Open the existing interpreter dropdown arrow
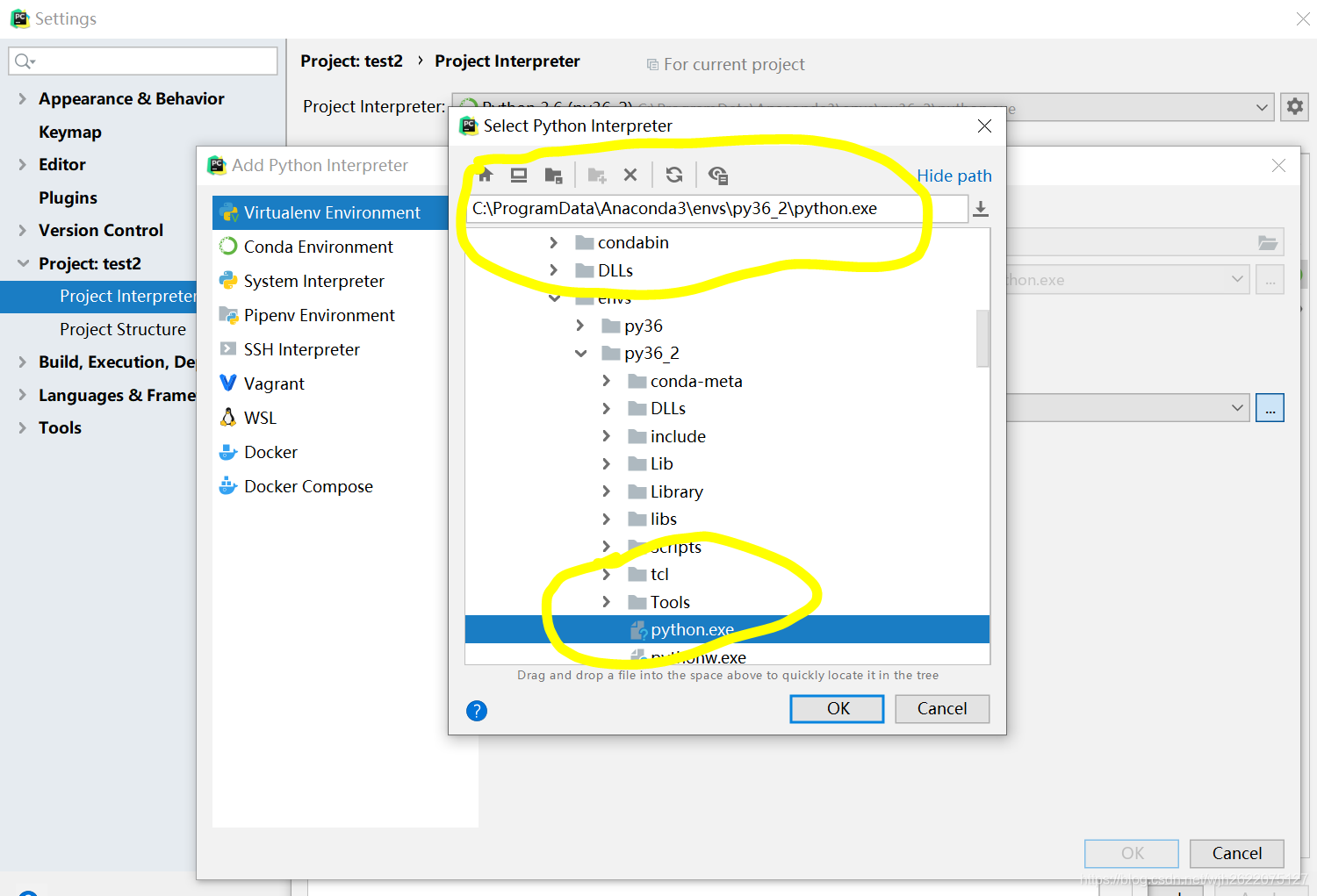 (1237, 407)
